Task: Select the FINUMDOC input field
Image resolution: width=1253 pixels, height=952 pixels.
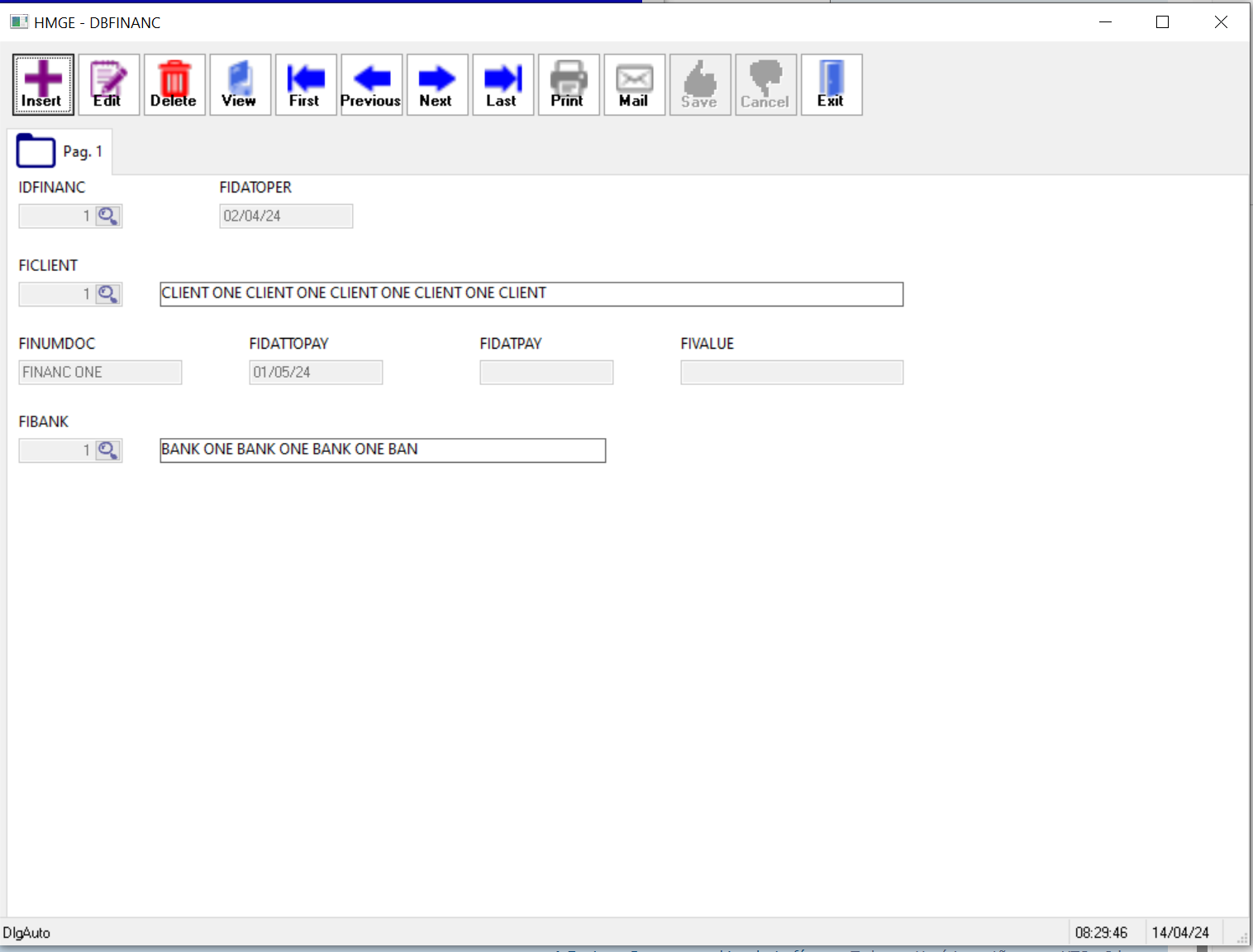Action: [x=100, y=373]
